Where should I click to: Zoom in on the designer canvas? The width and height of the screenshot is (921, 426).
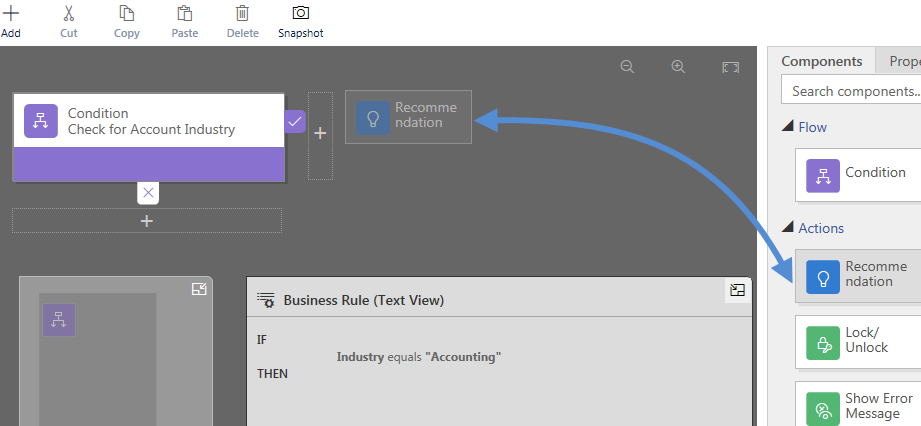click(x=678, y=67)
